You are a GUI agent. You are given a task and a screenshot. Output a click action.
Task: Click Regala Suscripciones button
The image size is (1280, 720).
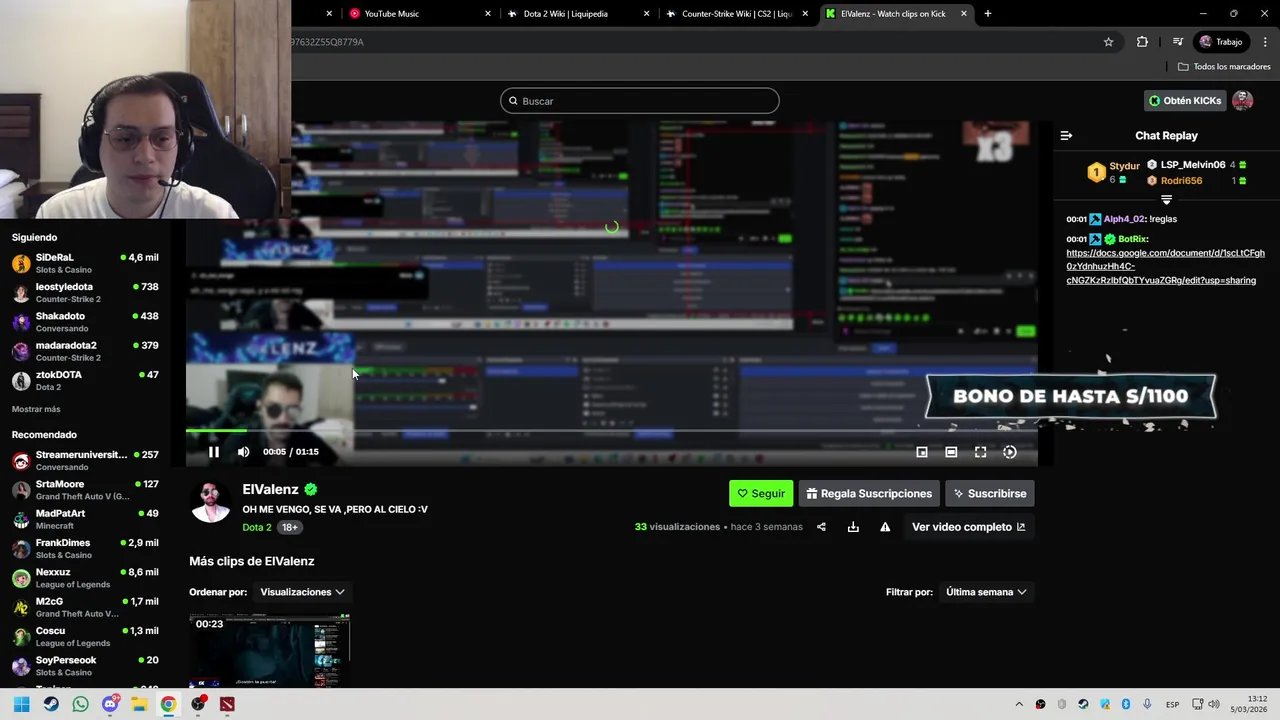869,493
